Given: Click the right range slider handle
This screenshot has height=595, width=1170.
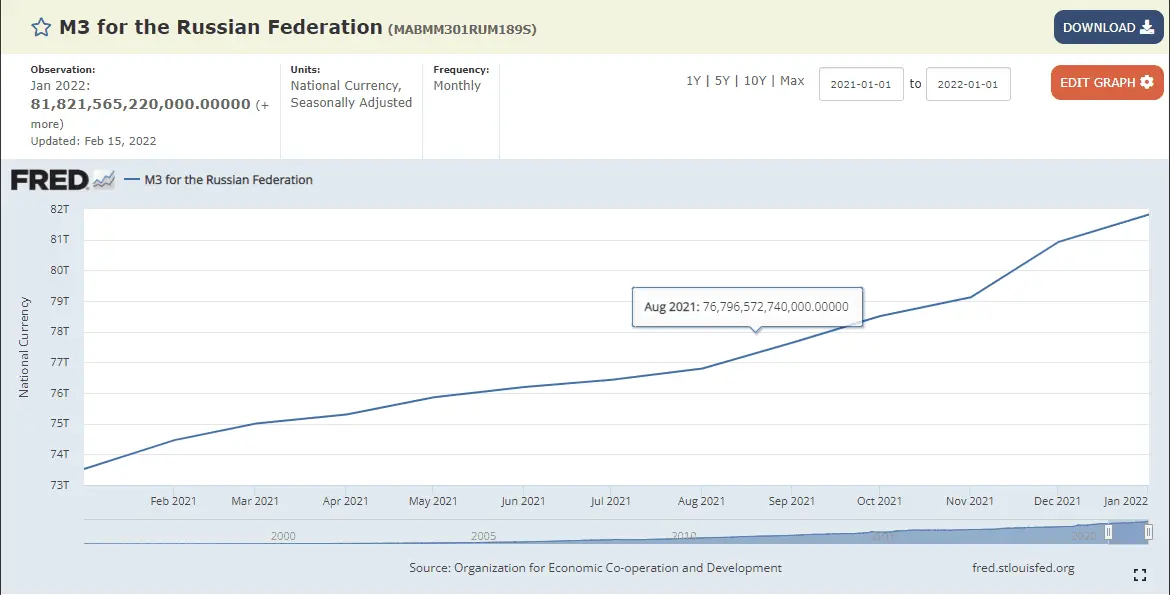Looking at the screenshot, I should click(1149, 533).
